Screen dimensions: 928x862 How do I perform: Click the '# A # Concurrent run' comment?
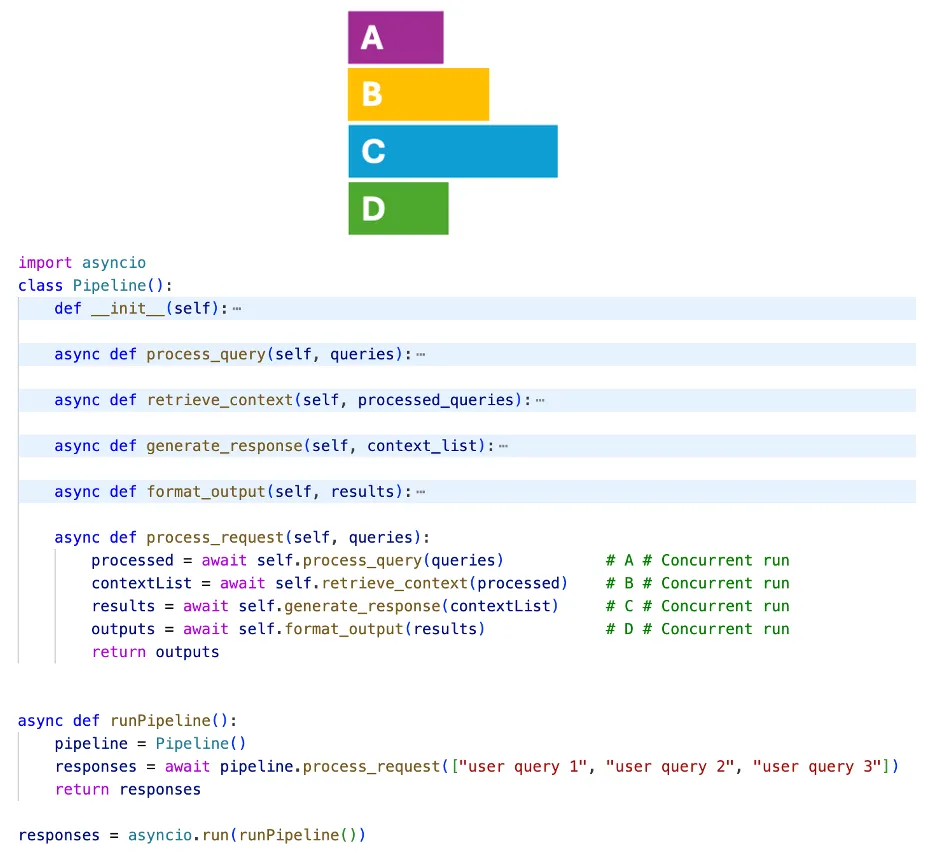coord(698,561)
